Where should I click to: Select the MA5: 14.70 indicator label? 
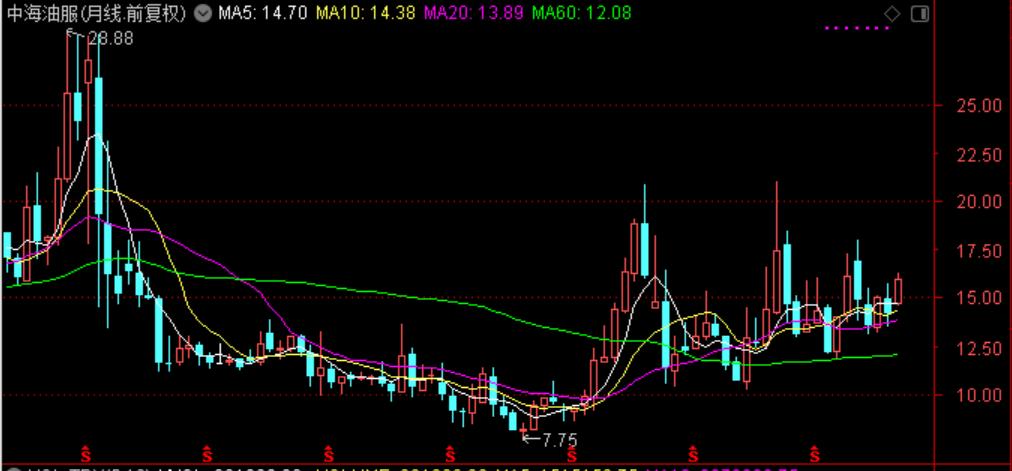[x=263, y=13]
